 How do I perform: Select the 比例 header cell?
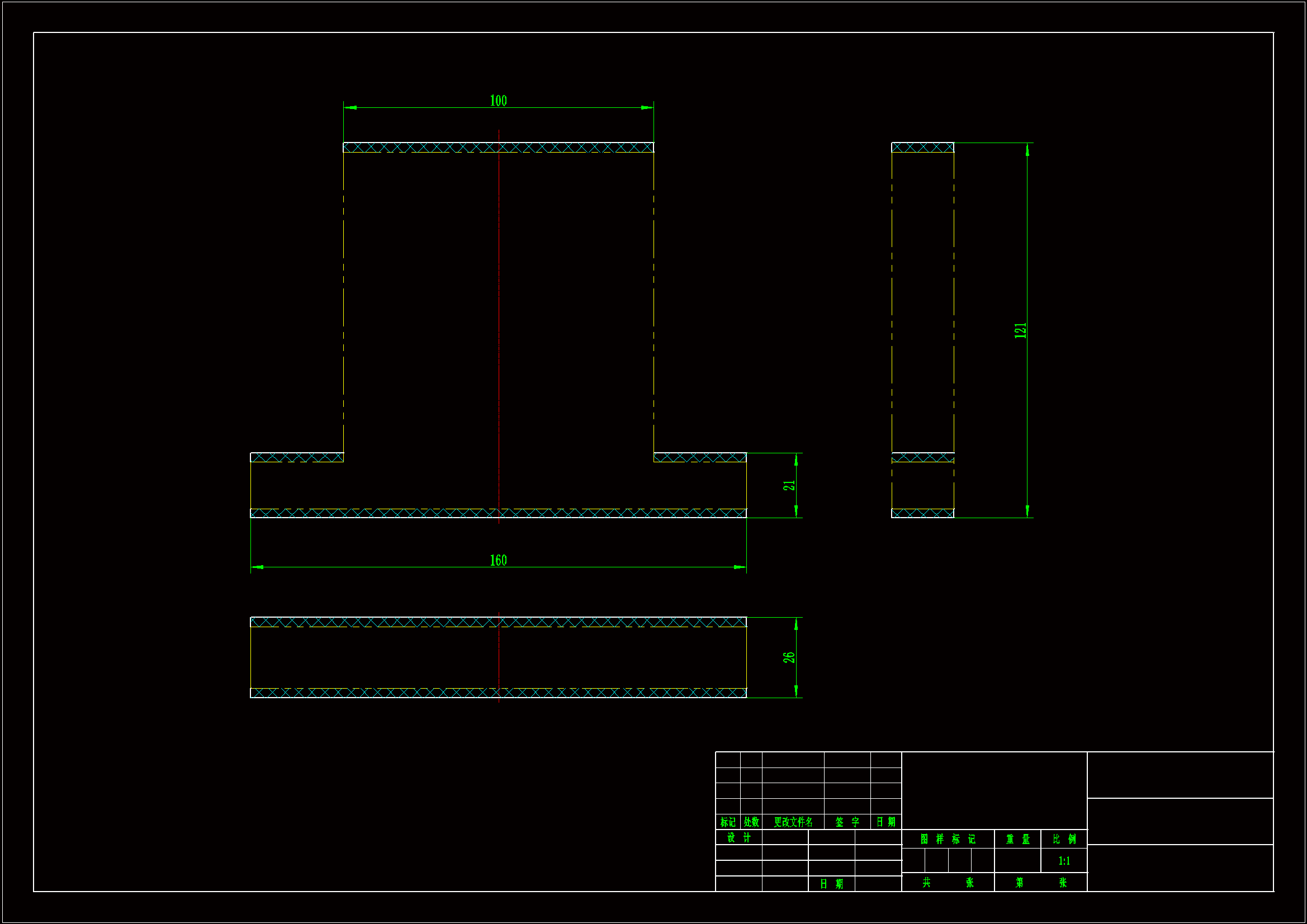(1064, 839)
